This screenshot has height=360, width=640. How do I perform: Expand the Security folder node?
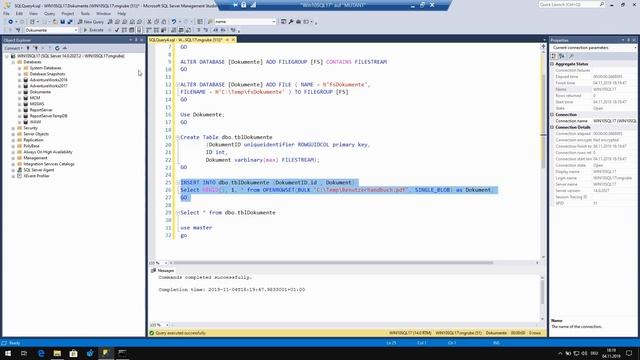pos(13,128)
